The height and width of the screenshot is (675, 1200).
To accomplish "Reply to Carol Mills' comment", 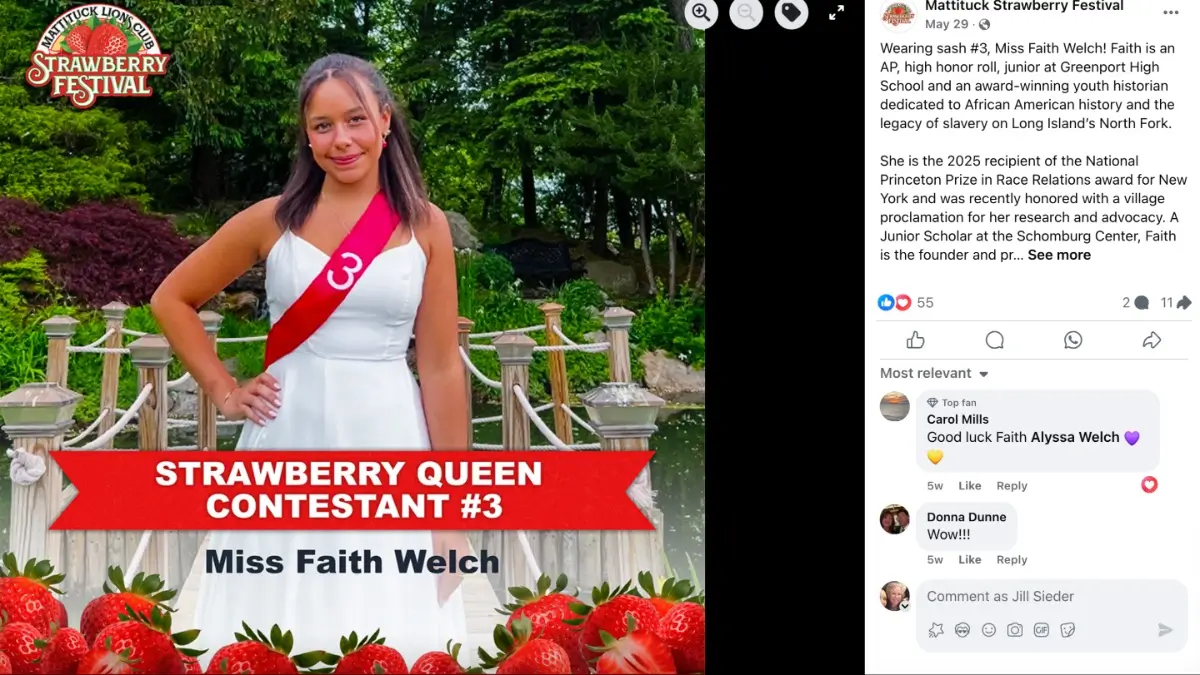I will pyautogui.click(x=1011, y=486).
